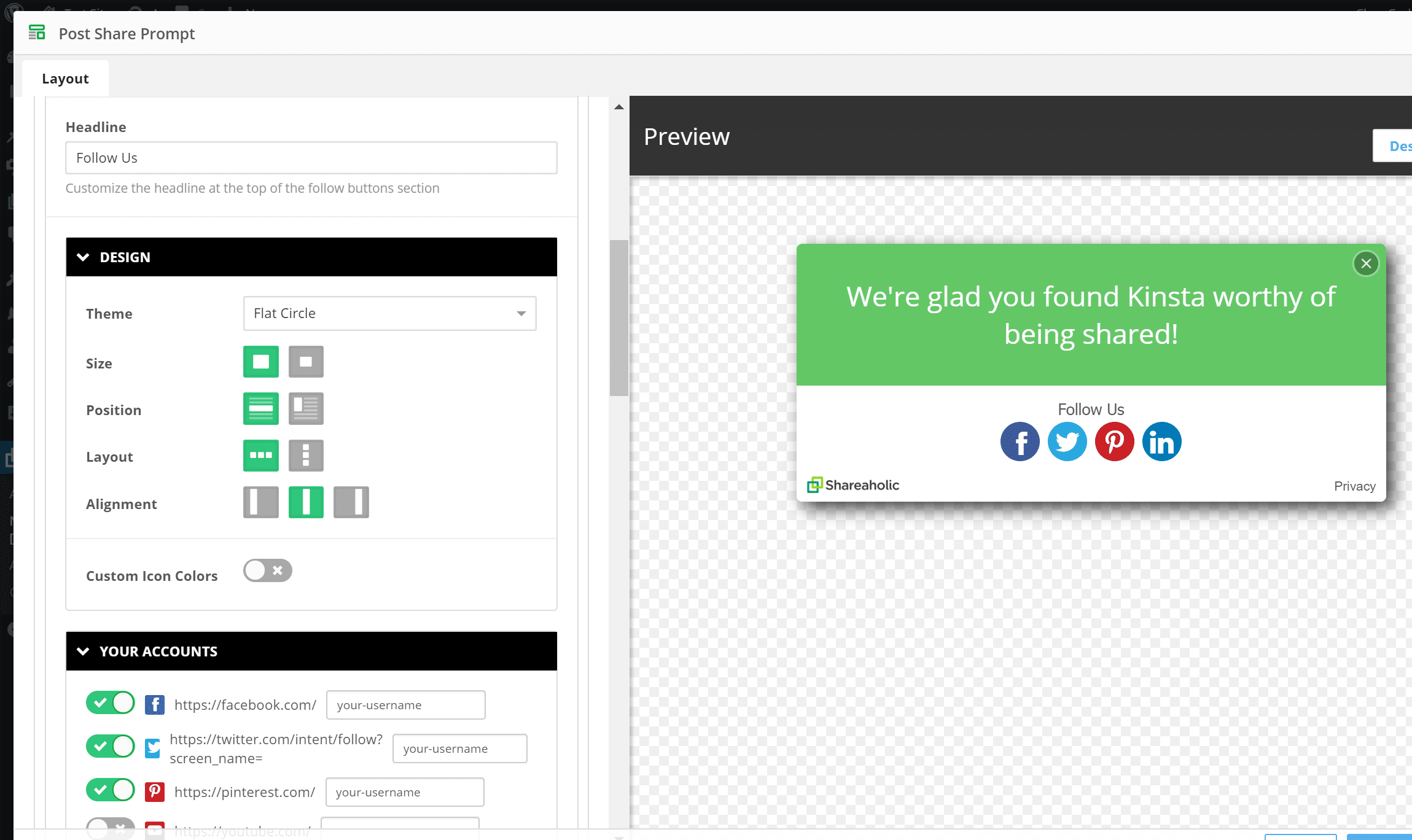Click the small size layout icon
The width and height of the screenshot is (1412, 840).
(x=306, y=363)
